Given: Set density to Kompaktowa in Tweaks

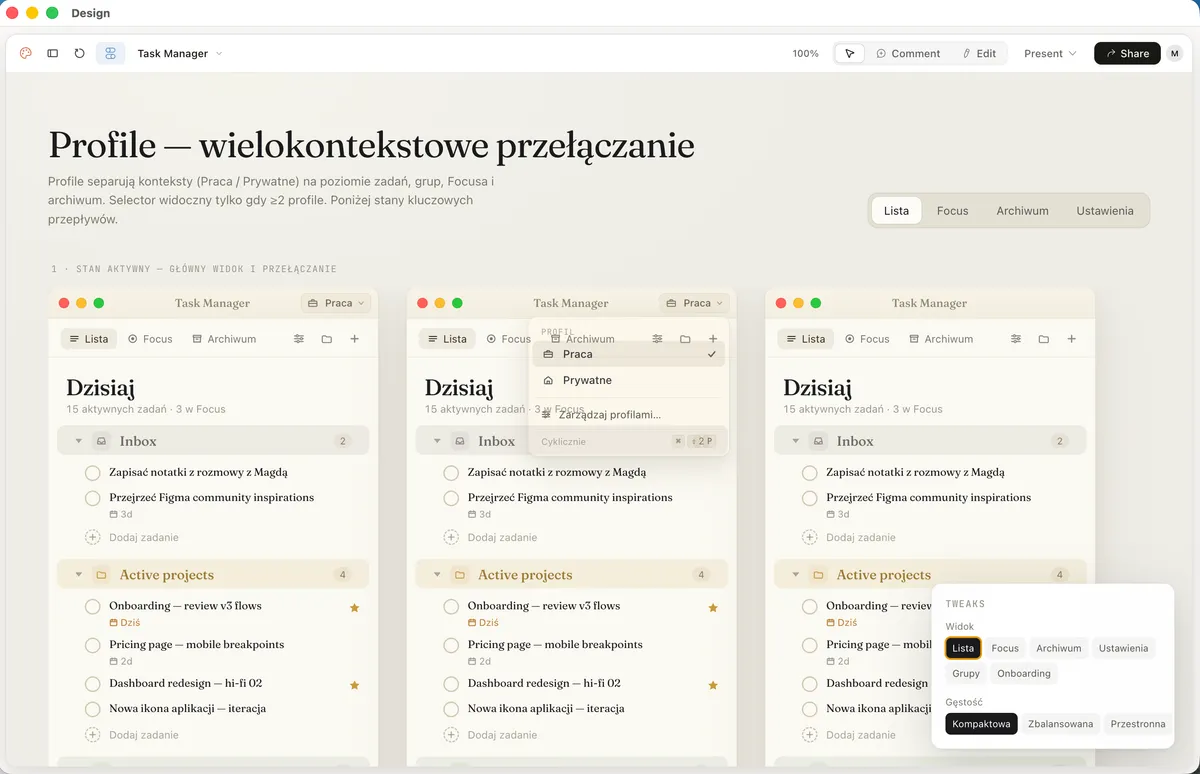Looking at the screenshot, I should click(982, 723).
